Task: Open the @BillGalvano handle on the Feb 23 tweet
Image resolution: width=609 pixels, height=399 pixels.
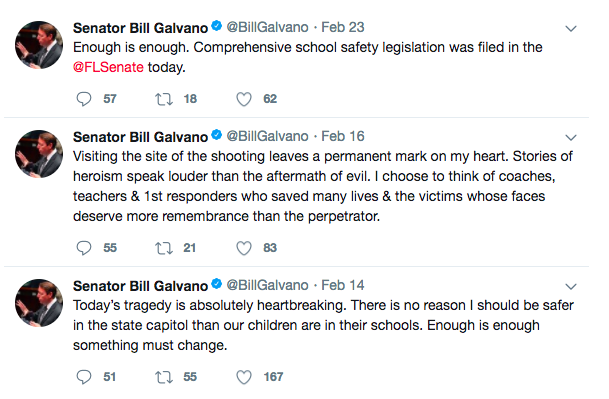Action: click(267, 27)
